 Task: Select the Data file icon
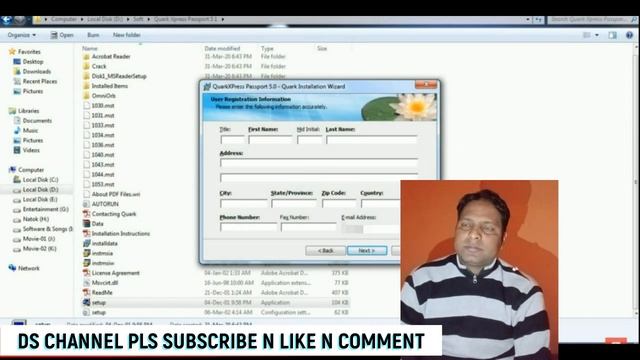point(87,223)
